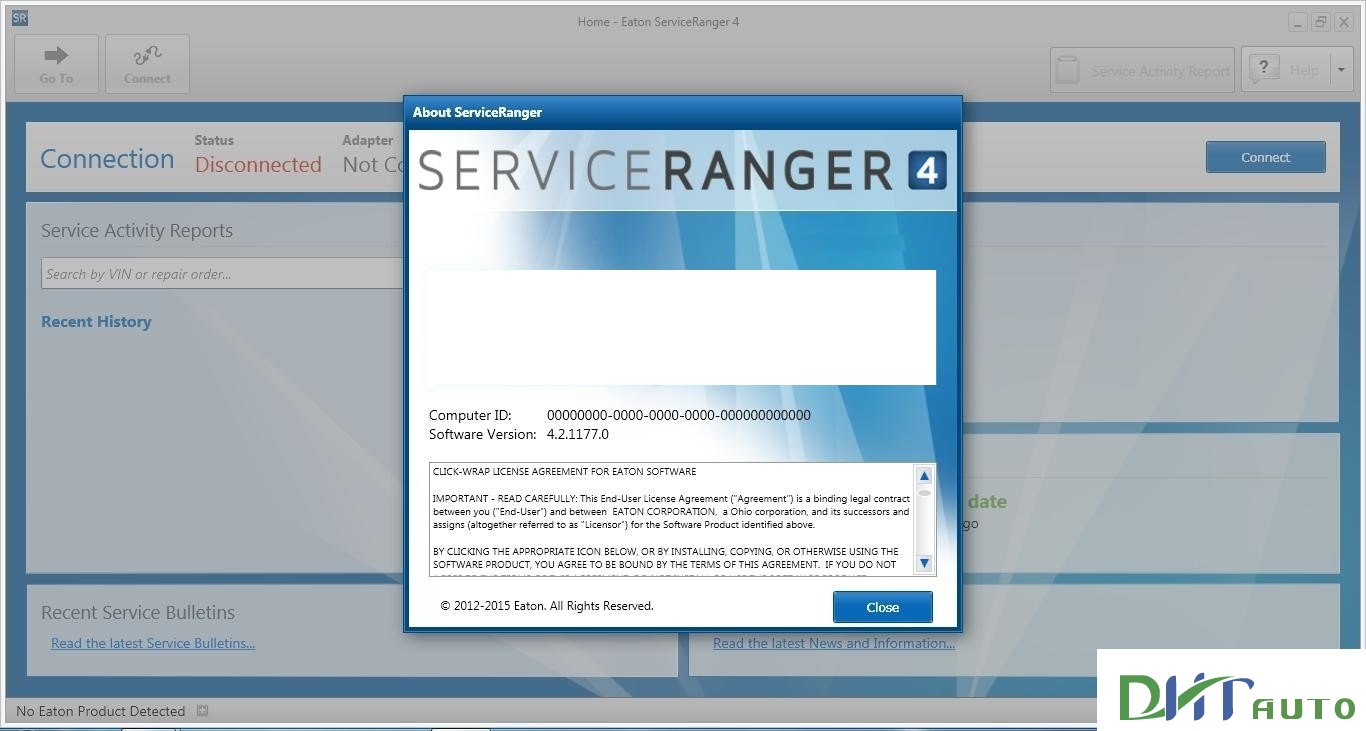The image size is (1366, 731).
Task: Open Recent History
Action: tap(96, 321)
